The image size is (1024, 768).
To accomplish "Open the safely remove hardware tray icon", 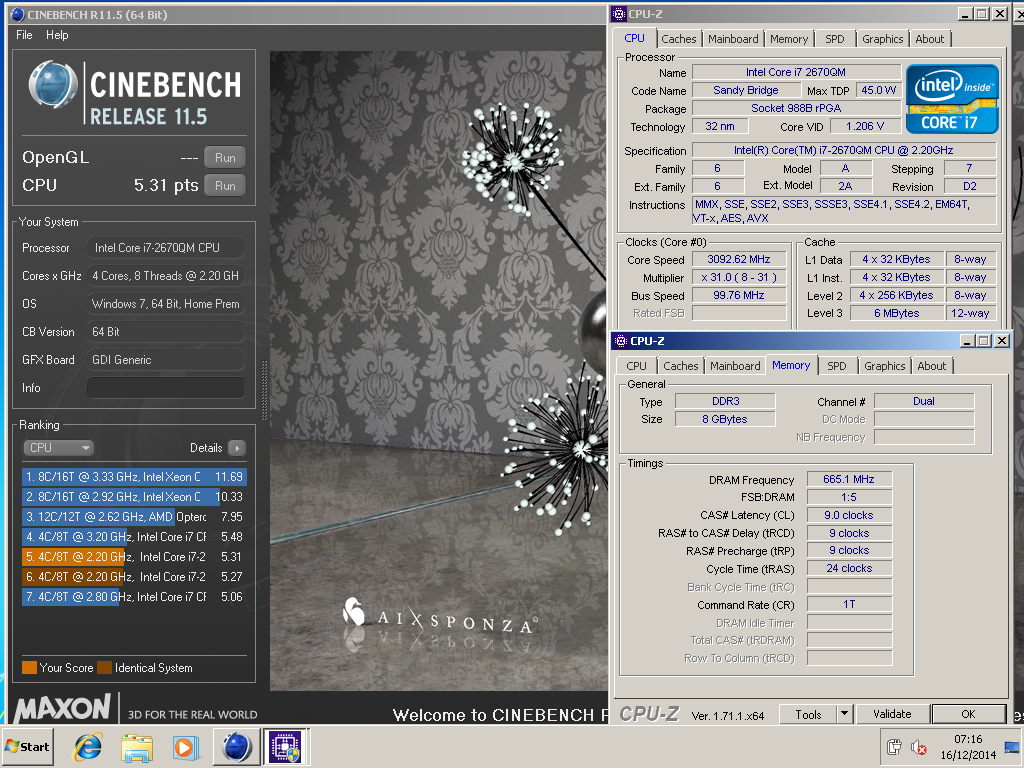I will pyautogui.click(x=894, y=747).
